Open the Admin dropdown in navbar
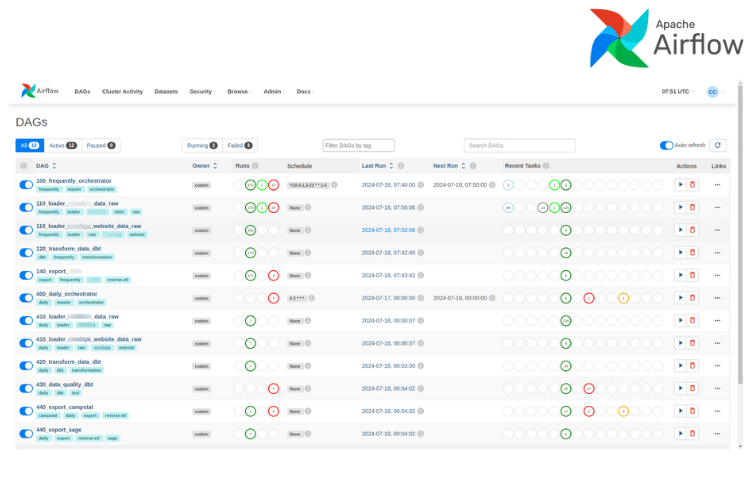 coord(273,91)
